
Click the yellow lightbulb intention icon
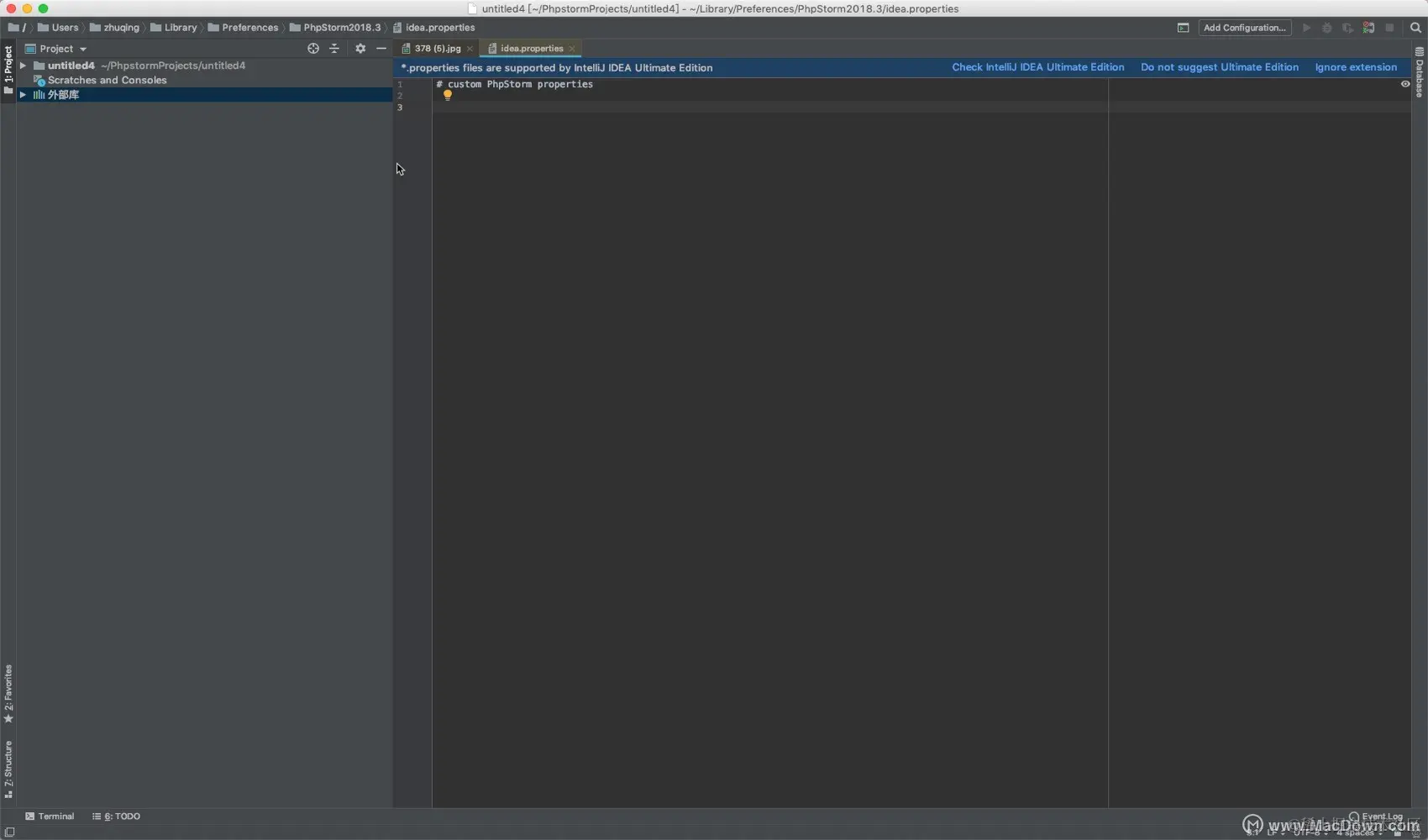pos(448,96)
